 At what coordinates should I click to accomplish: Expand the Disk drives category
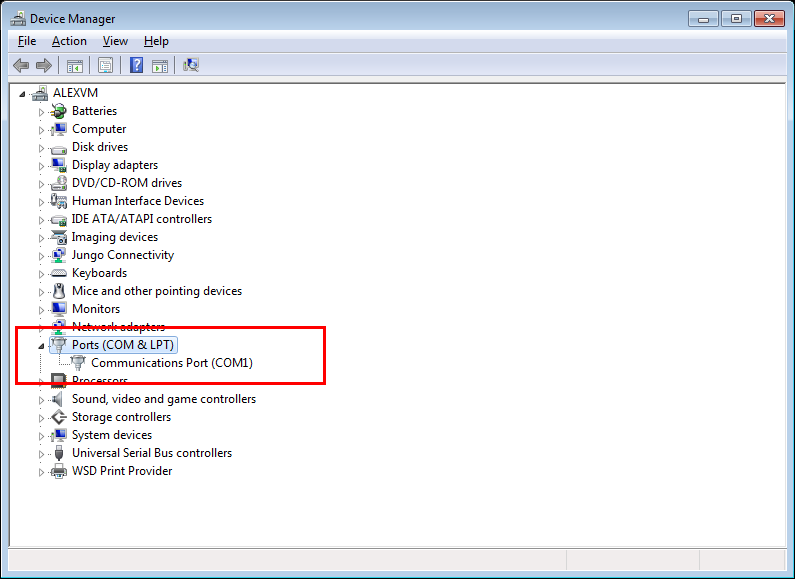pos(42,147)
